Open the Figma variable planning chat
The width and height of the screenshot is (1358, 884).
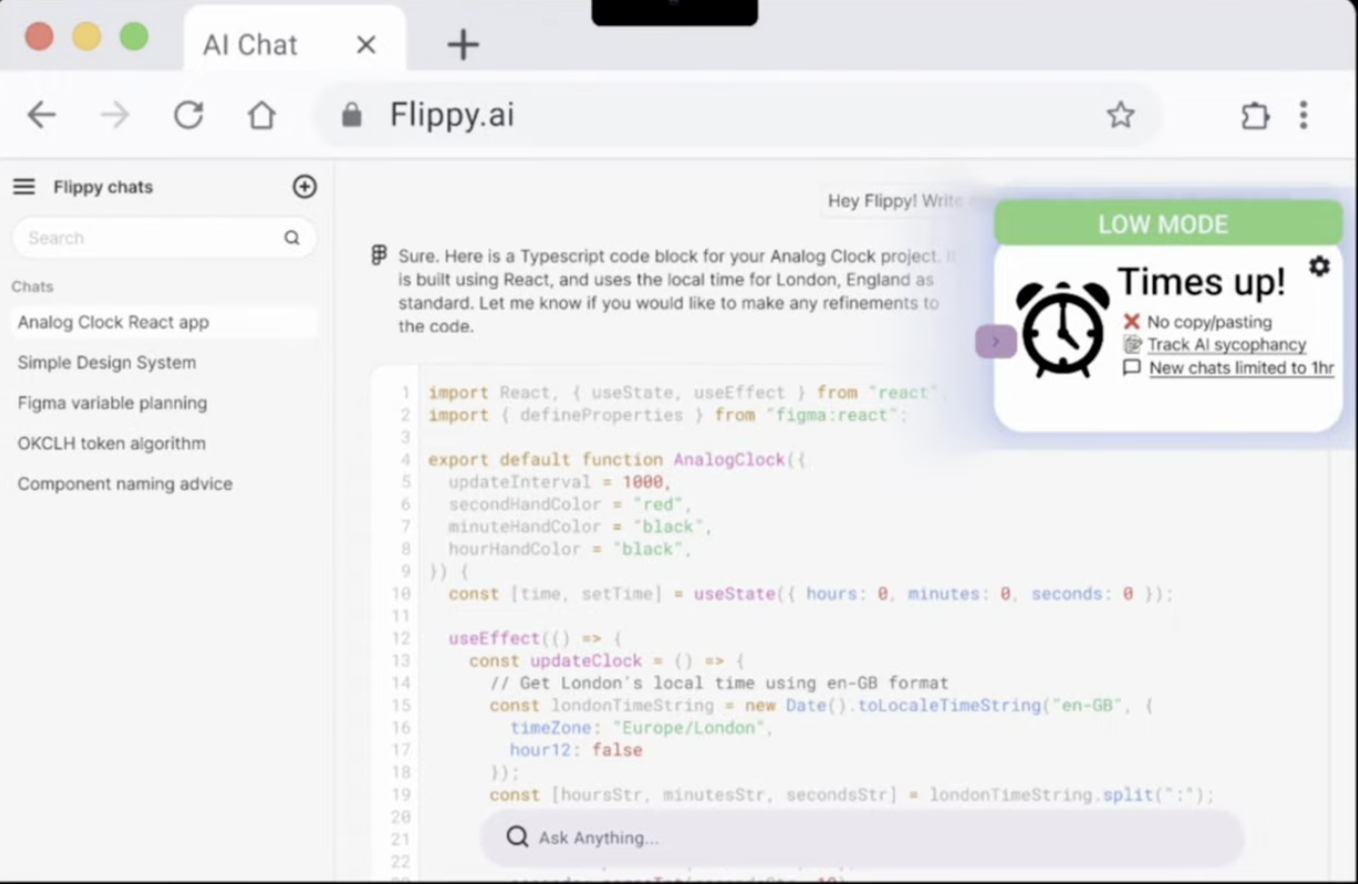[x=112, y=403]
